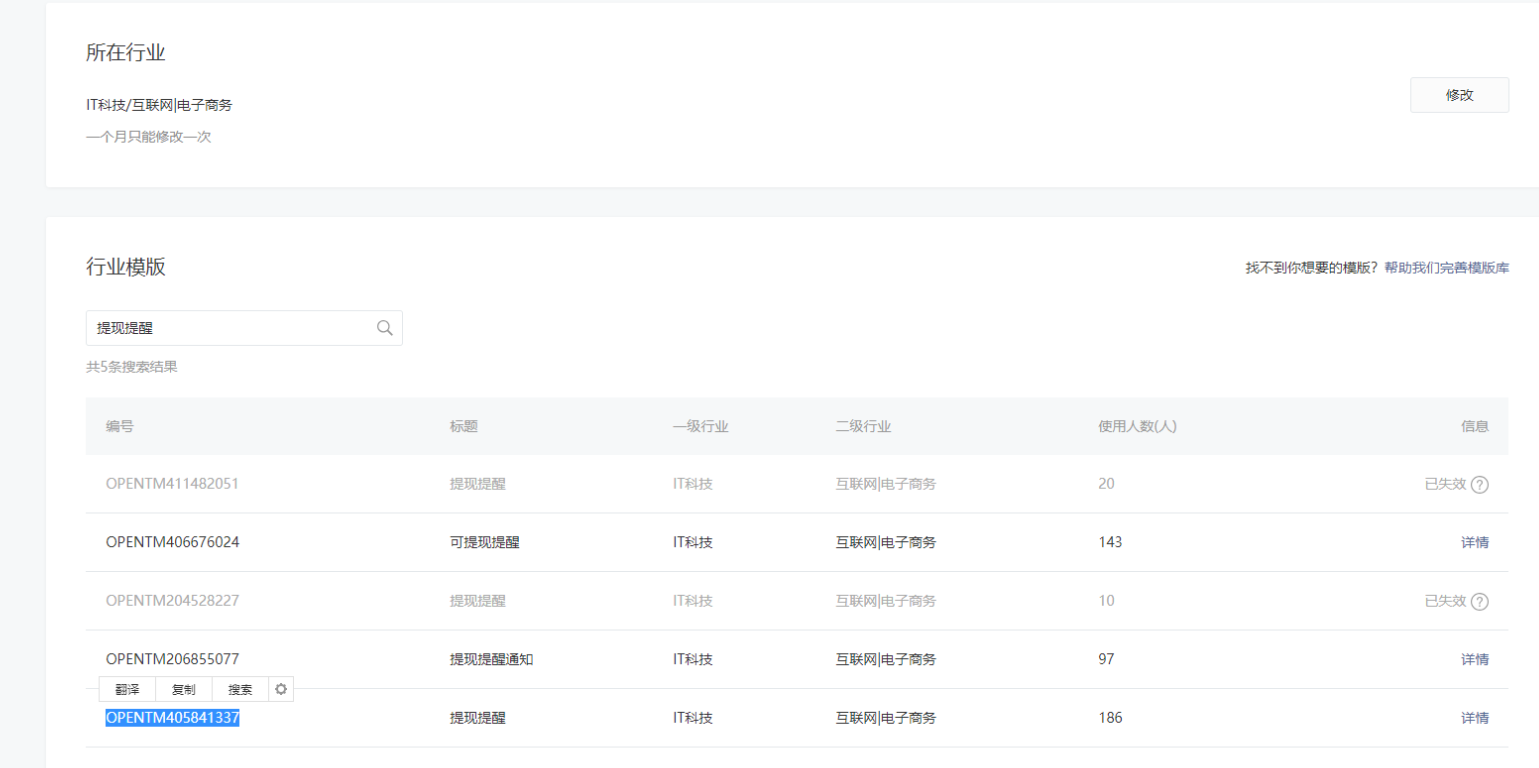
Task: Click template number OPENTM406676024
Action: click(x=172, y=542)
